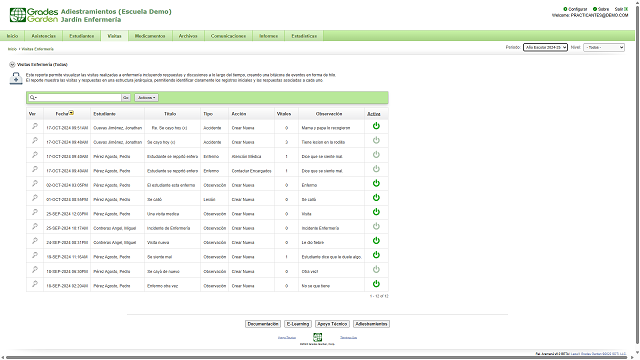Viewport: 640px width, 360px height.
Task: Click the nurse report icon beside description
Action: coord(16,78)
